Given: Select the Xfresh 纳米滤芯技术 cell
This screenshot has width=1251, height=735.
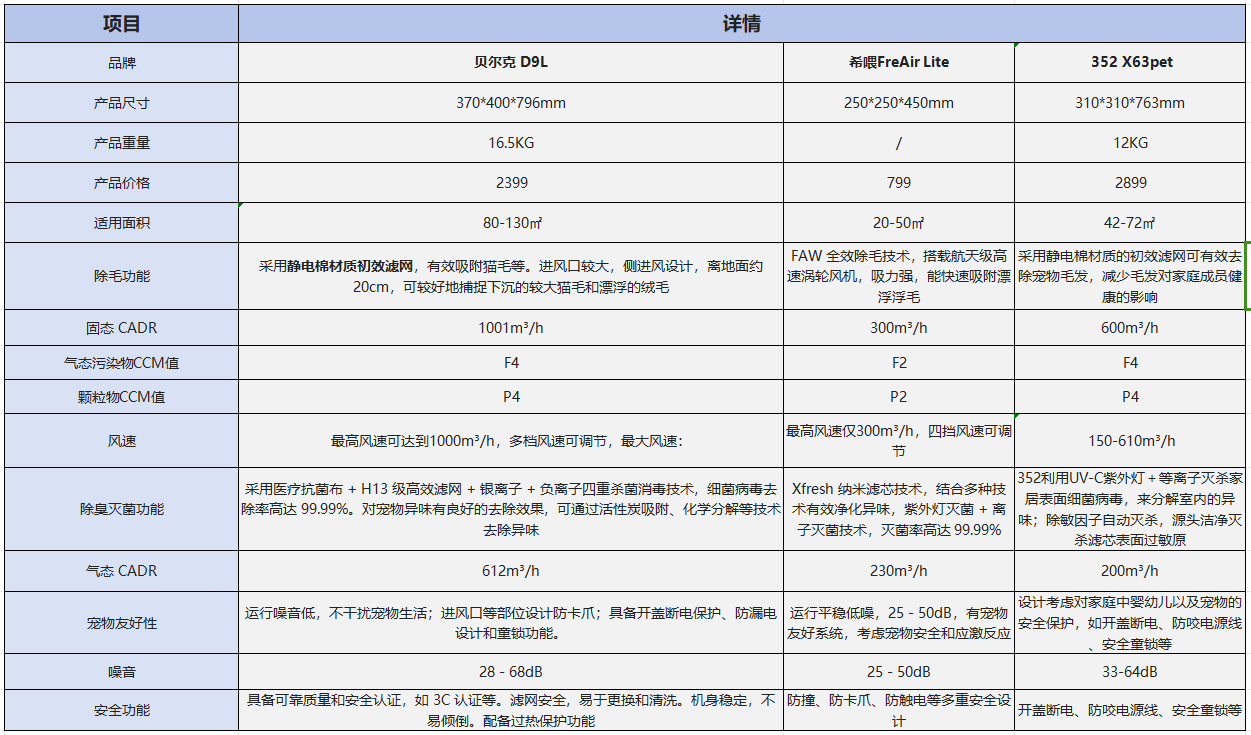Looking at the screenshot, I should [899, 509].
